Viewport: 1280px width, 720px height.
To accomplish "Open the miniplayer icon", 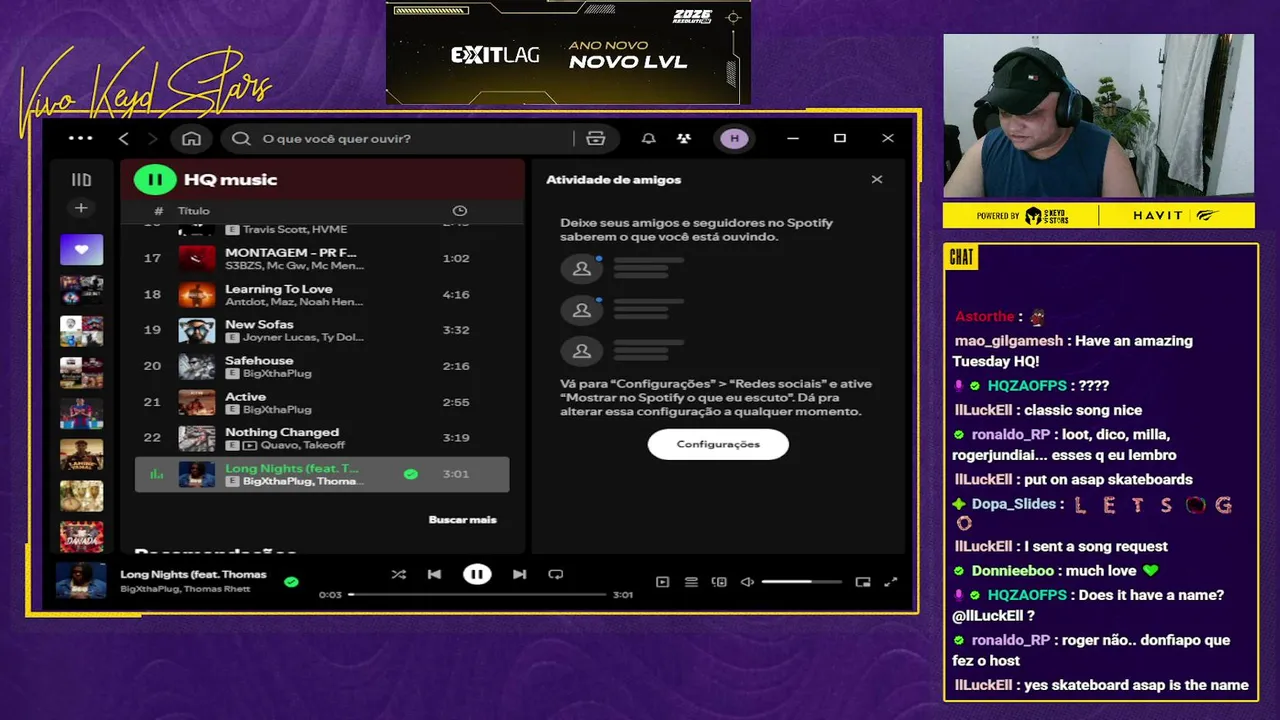I will pos(863,582).
